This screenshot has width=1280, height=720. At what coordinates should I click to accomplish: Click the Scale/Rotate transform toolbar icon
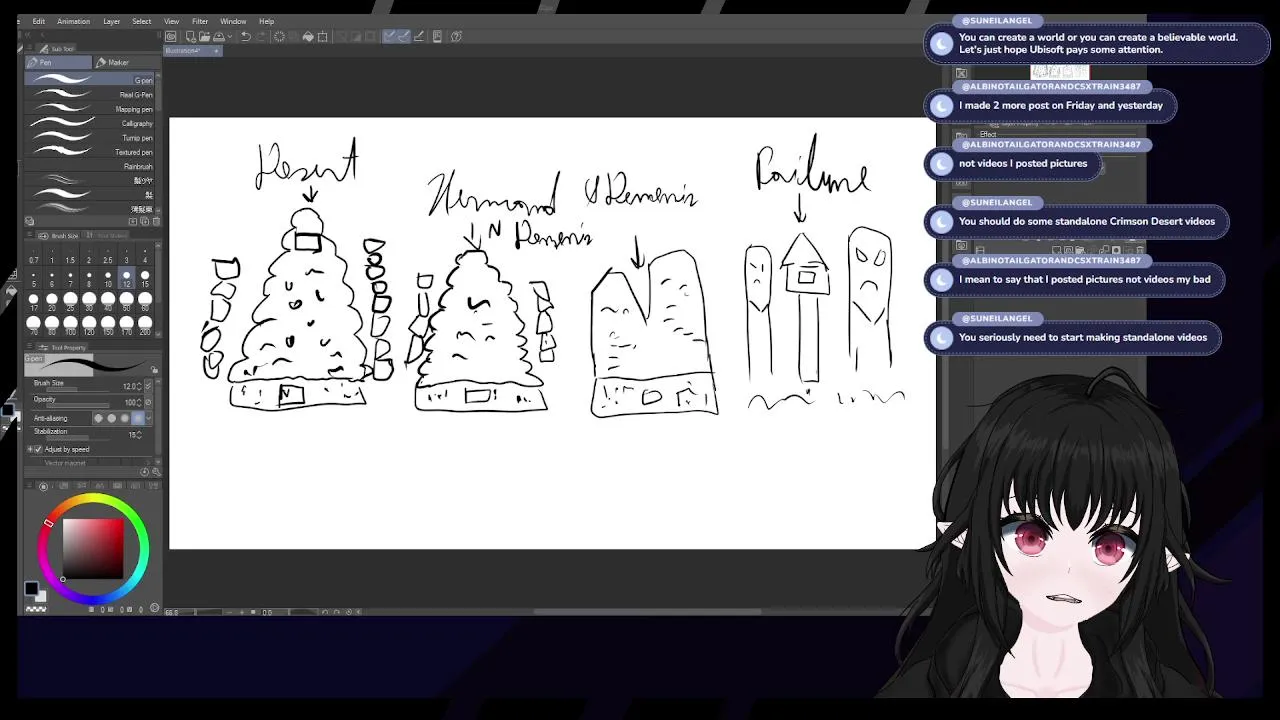click(x=322, y=37)
